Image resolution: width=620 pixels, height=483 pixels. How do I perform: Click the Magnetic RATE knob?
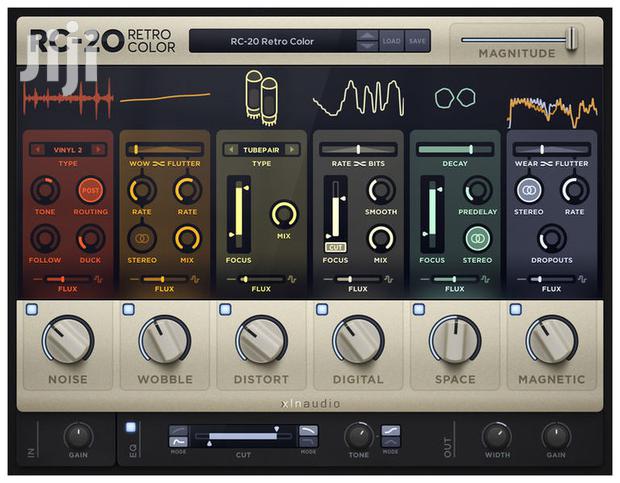pyautogui.click(x=575, y=190)
